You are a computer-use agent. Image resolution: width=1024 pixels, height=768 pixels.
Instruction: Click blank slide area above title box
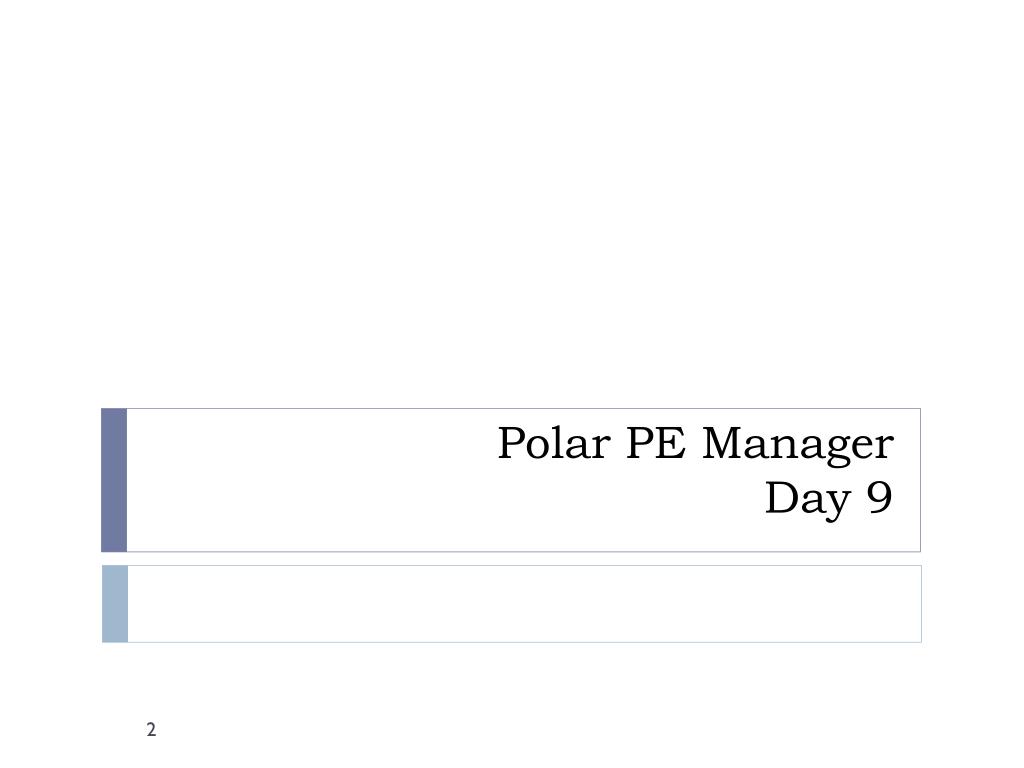511,204
